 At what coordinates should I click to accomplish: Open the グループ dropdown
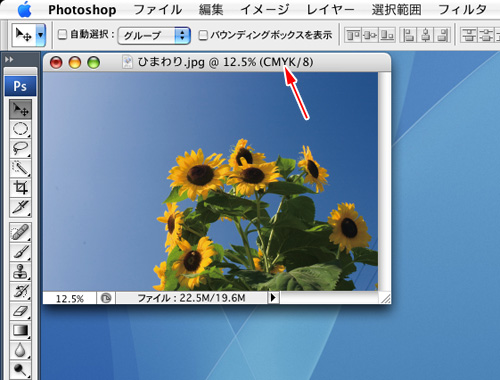click(x=154, y=35)
